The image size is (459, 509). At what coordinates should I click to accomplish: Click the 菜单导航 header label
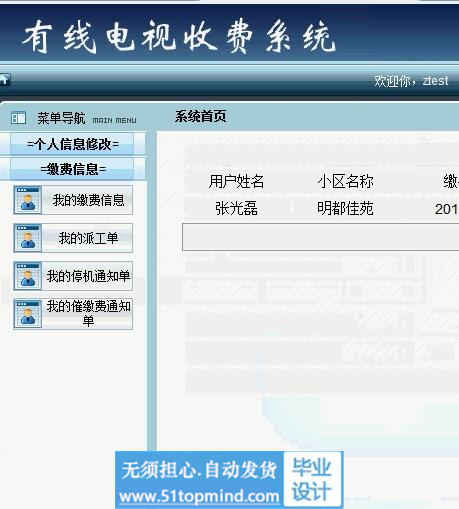[x=61, y=118]
